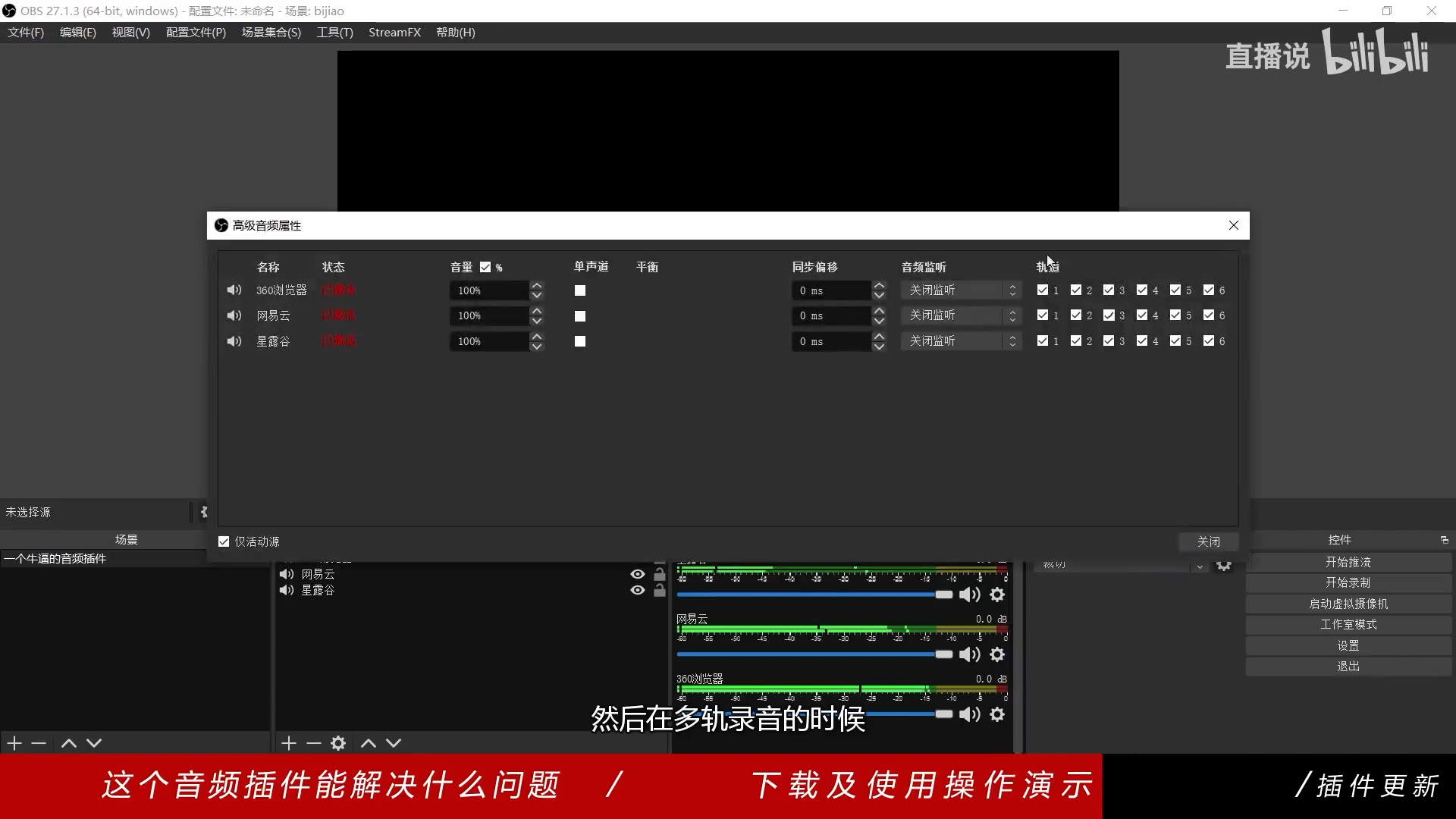Mute 360浏览器 in advanced audio properties
Screen dimensions: 1456x819
pos(234,290)
